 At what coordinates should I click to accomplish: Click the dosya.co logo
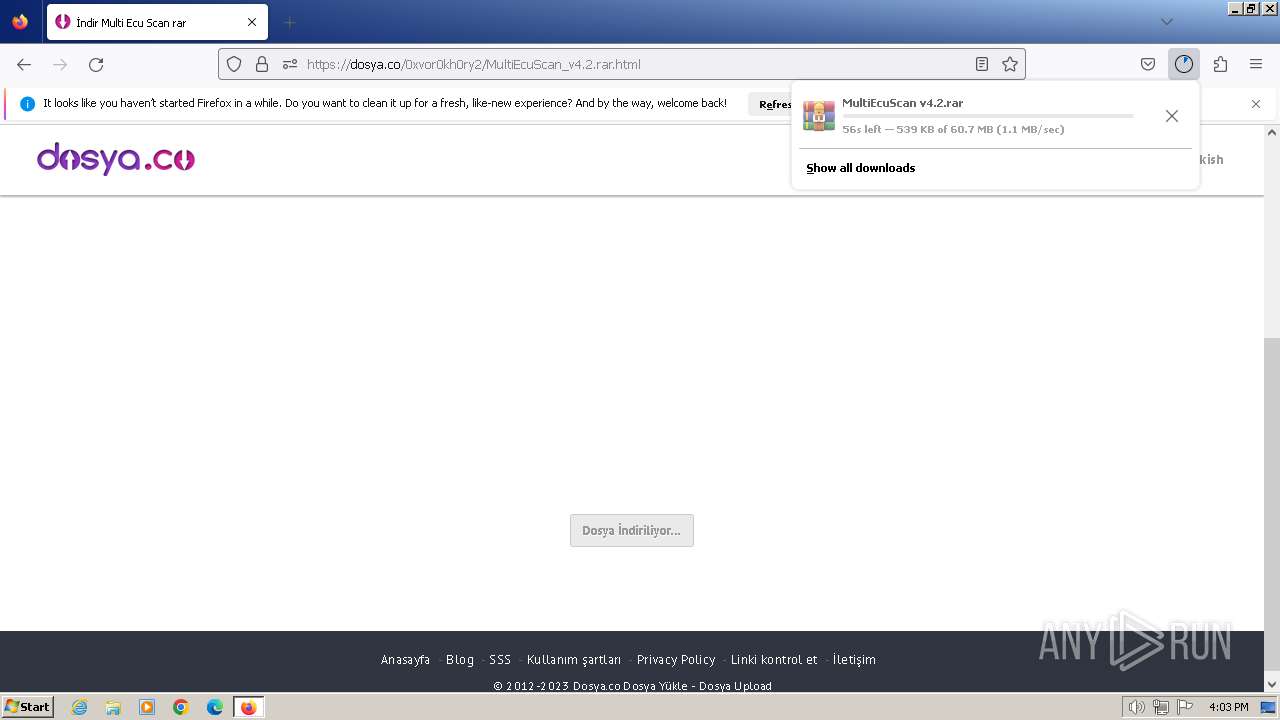pos(116,159)
